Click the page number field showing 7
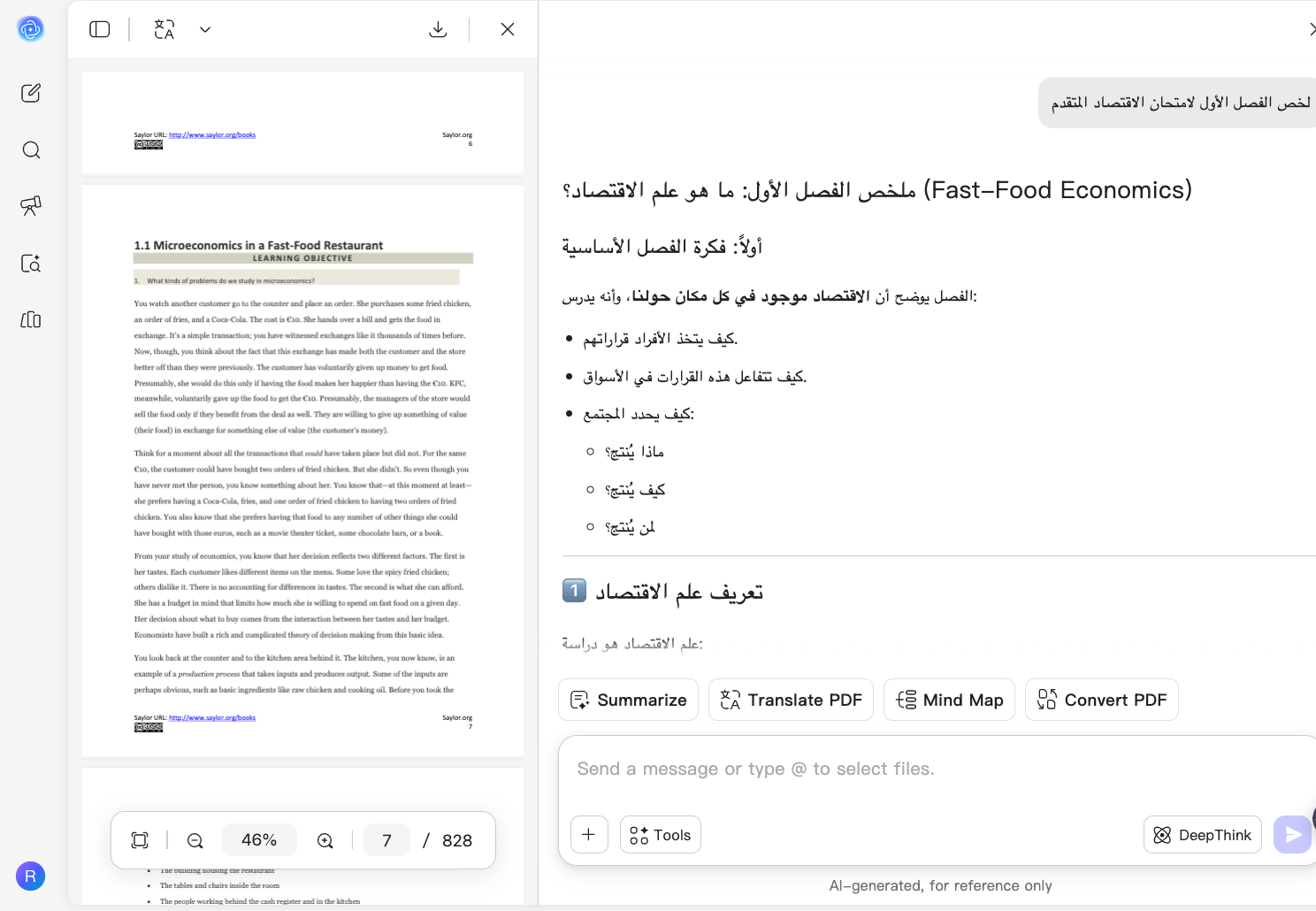Screen dimensions: 1316x911 (x=386, y=840)
